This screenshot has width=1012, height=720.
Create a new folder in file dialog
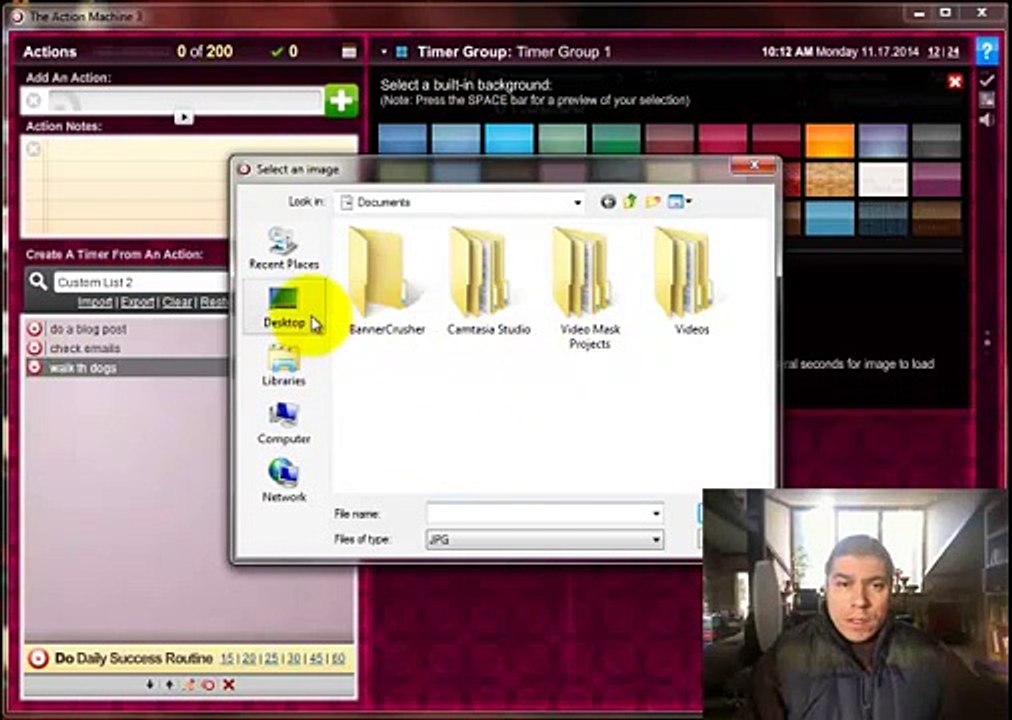(x=653, y=202)
